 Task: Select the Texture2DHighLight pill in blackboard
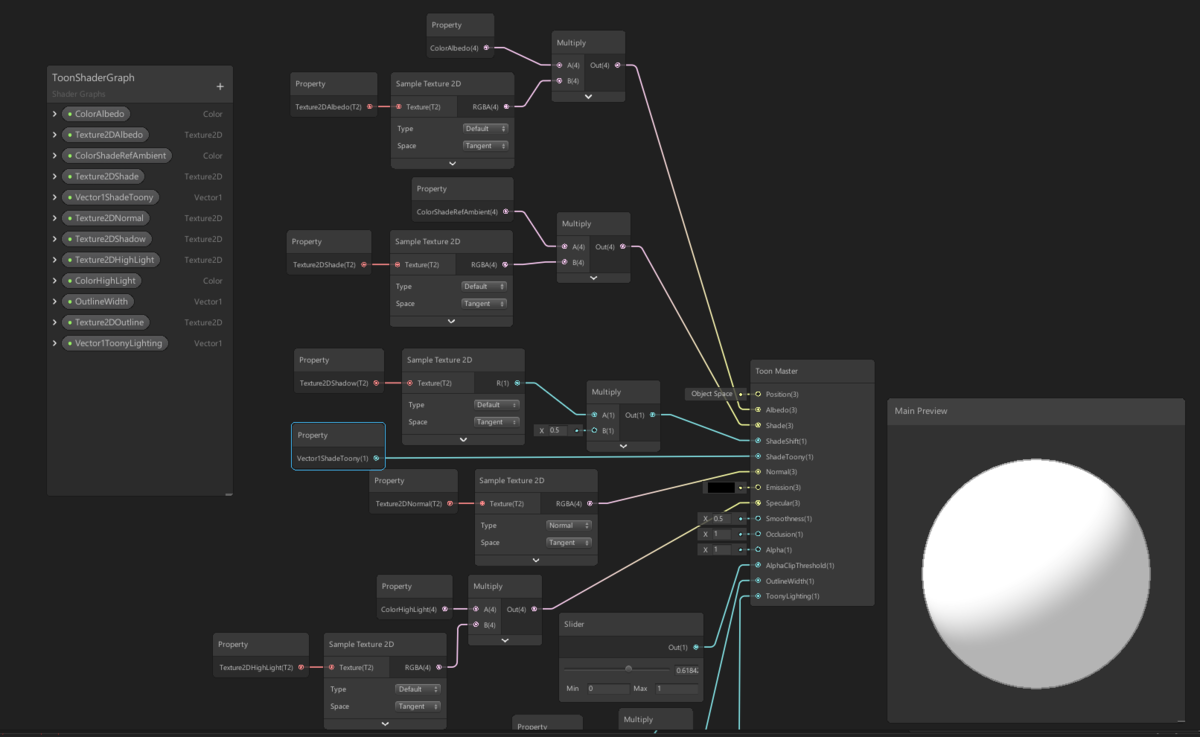coord(111,260)
